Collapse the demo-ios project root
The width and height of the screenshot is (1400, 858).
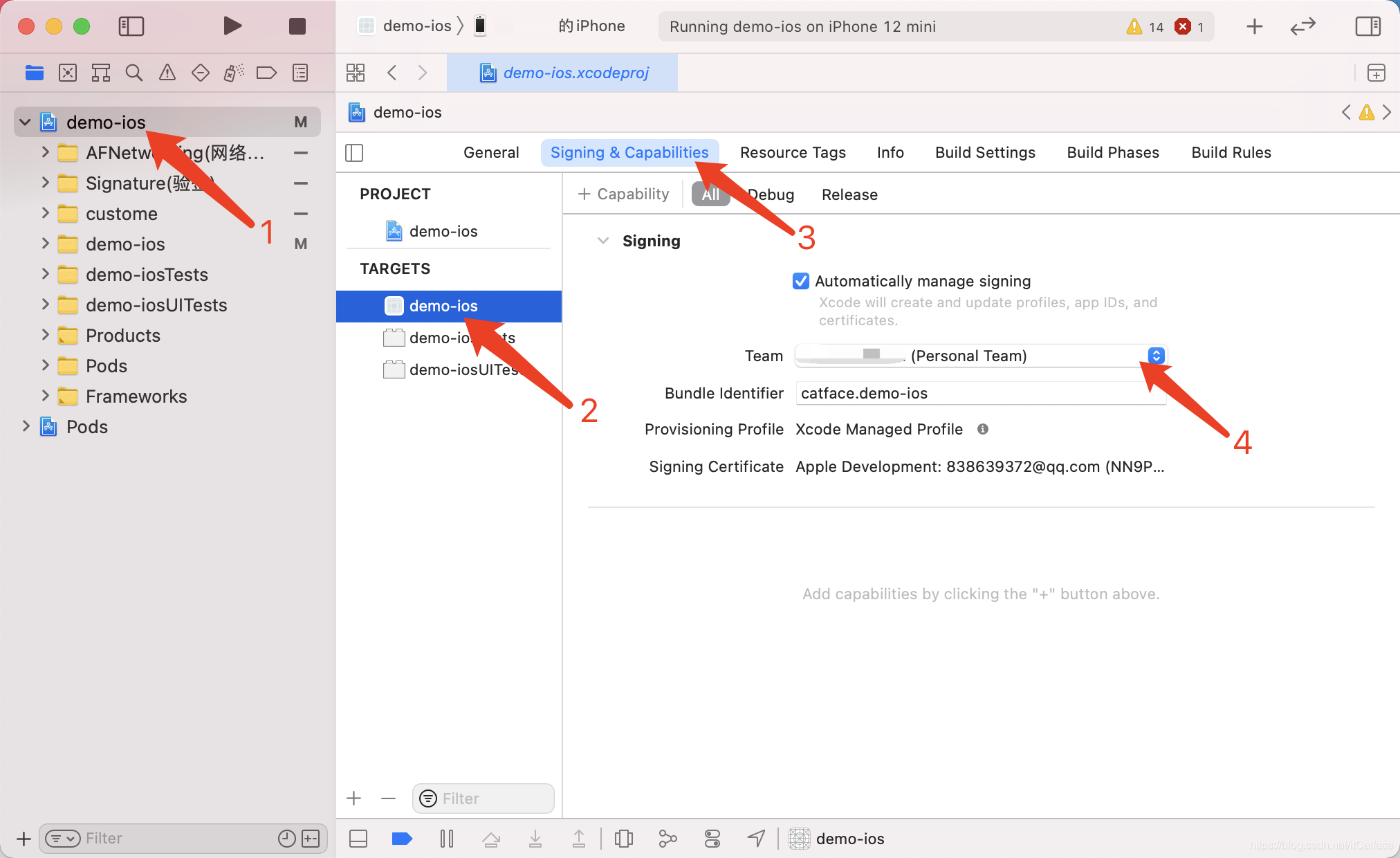25,122
